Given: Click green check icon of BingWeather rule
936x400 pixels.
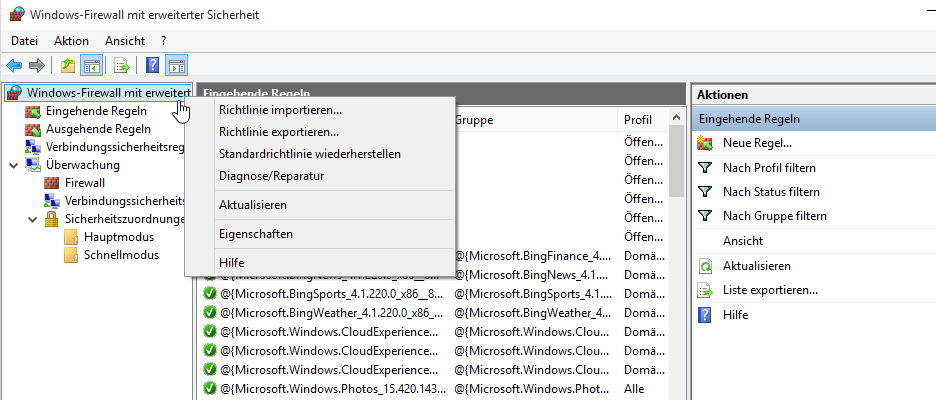Looking at the screenshot, I should 210,312.
